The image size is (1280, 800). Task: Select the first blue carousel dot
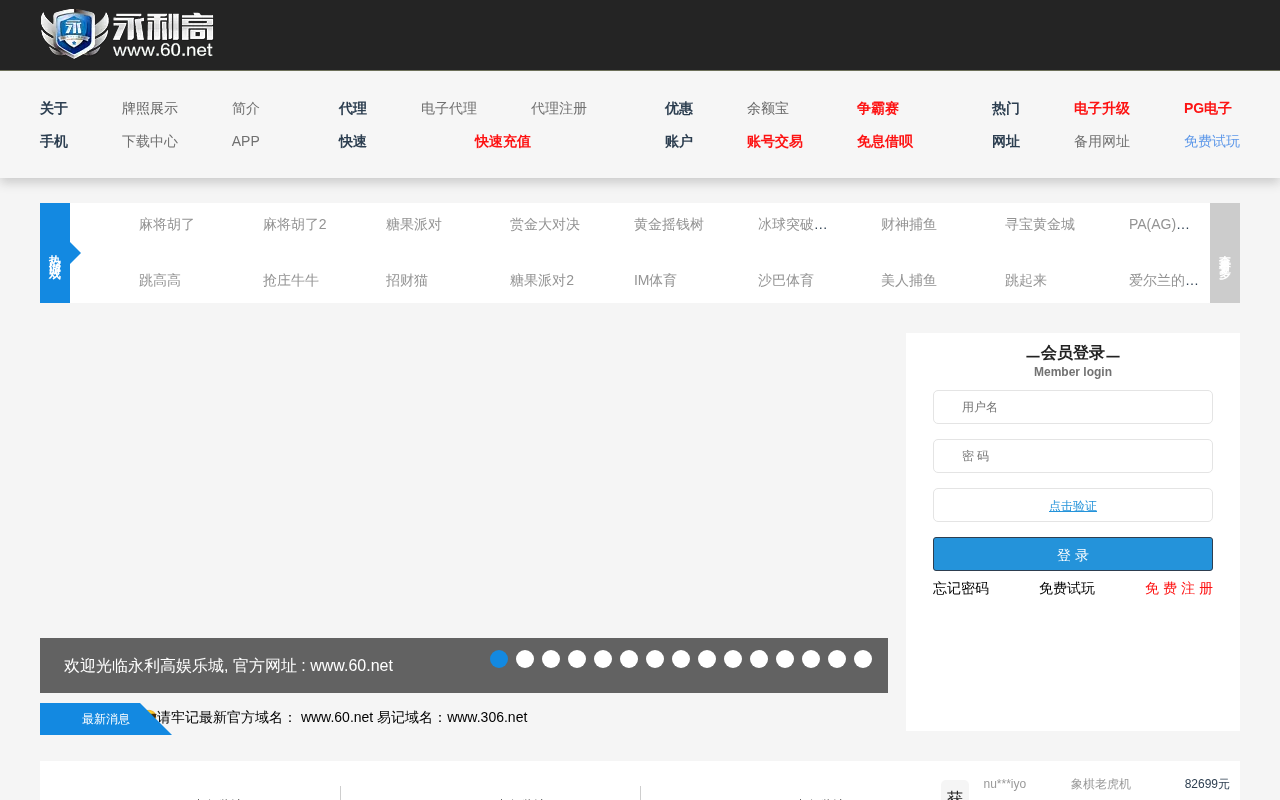coord(499,659)
